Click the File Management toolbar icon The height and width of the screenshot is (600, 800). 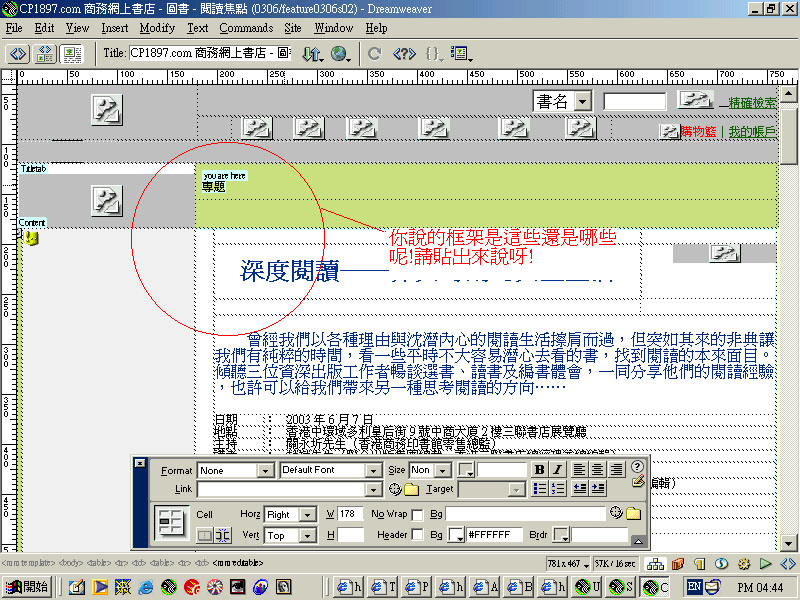pos(312,53)
